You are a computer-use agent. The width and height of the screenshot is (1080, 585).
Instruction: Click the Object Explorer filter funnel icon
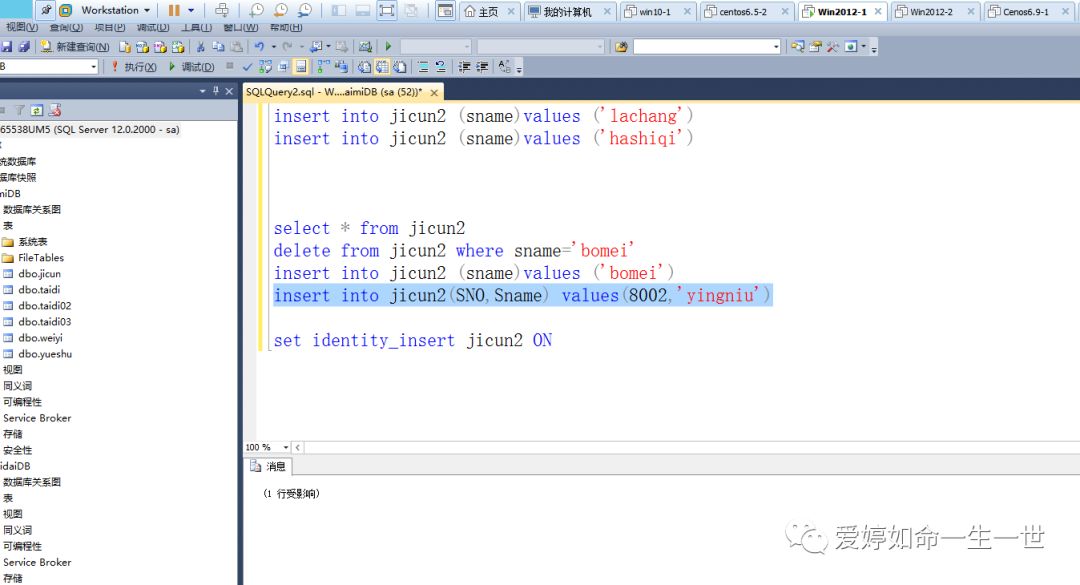[19, 110]
